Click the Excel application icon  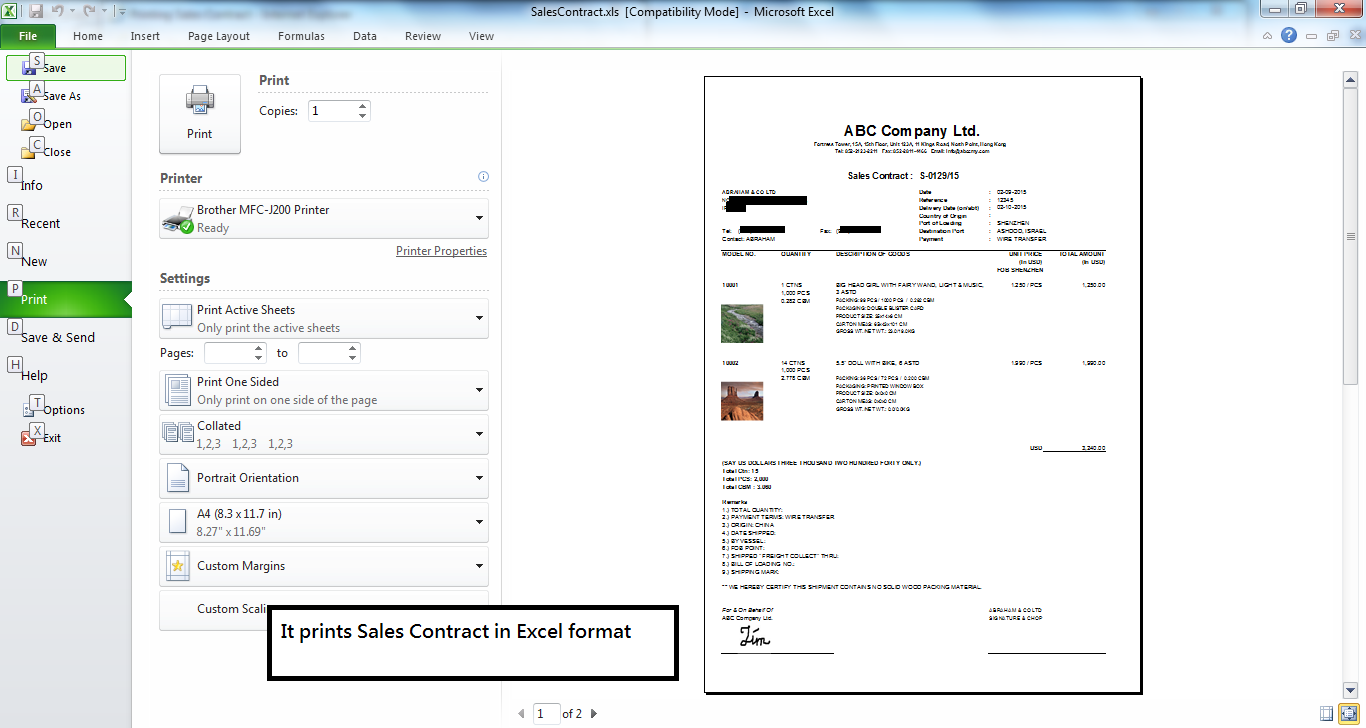tap(11, 11)
